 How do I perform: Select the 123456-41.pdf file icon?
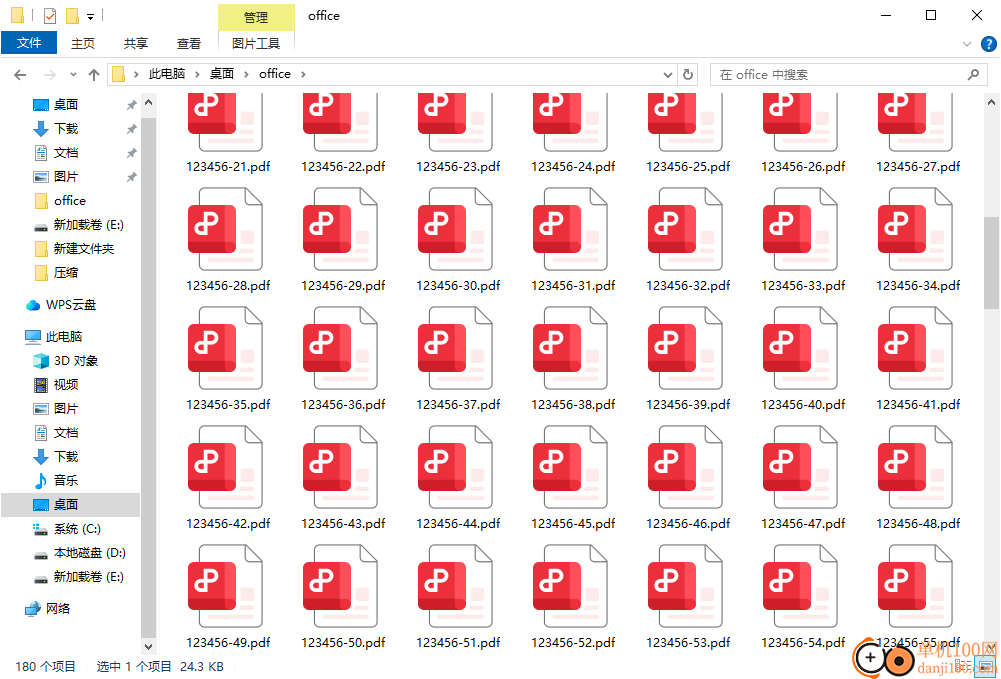(915, 348)
